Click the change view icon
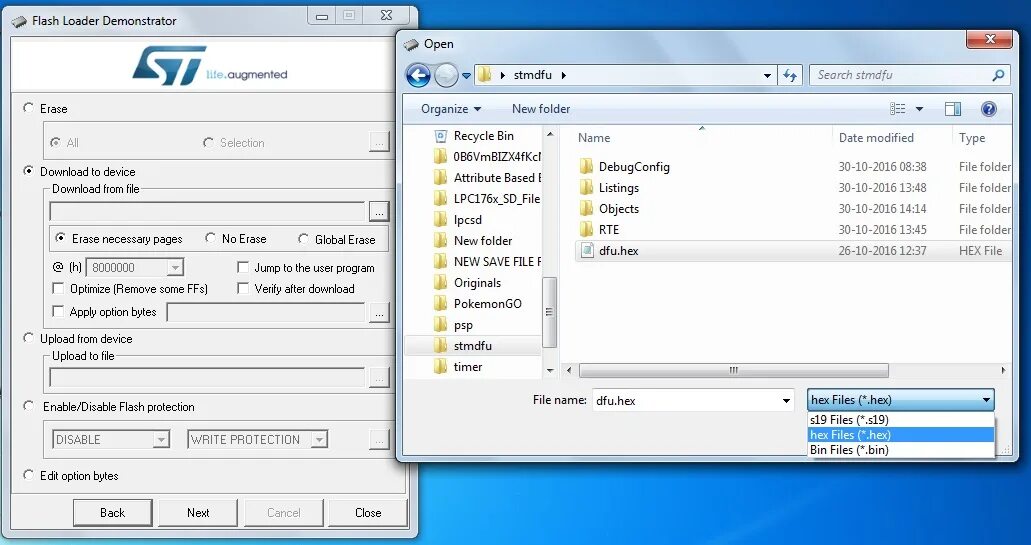 [898, 109]
